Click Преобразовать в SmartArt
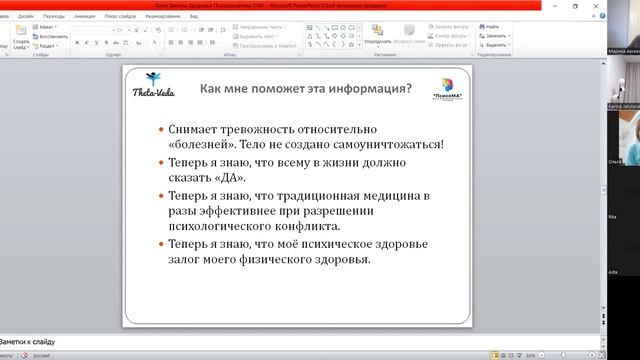Screen dimensions: 640x360 point(267,46)
